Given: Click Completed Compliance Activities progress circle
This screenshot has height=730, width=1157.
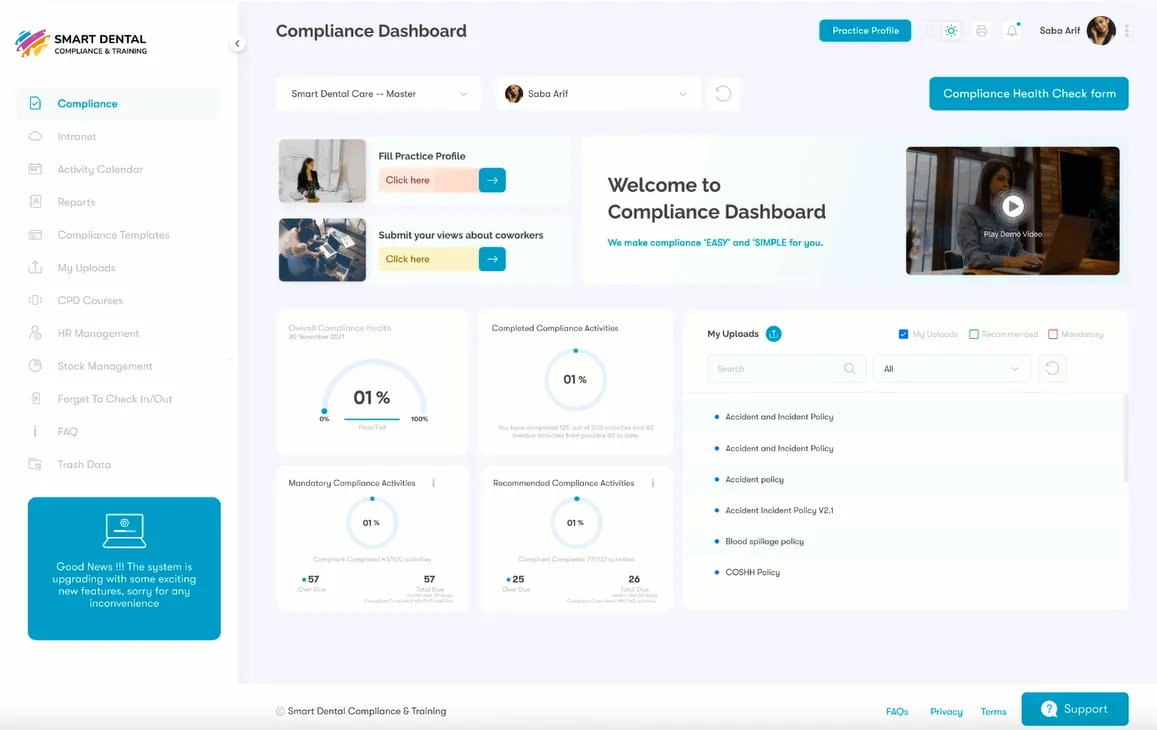Looking at the screenshot, I should pos(576,379).
